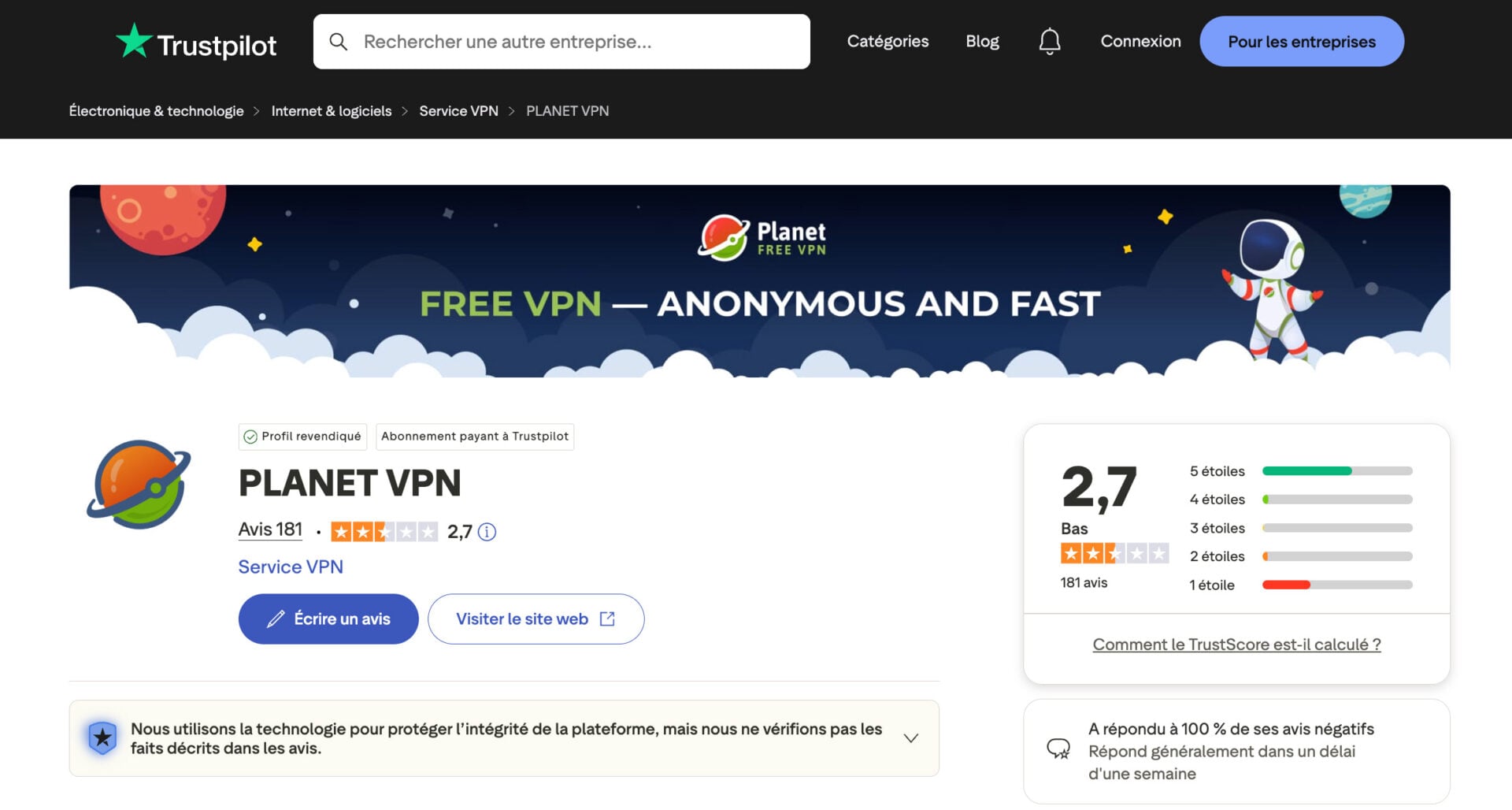Open notifications via the bell icon
The height and width of the screenshot is (810, 1512).
1050,41
